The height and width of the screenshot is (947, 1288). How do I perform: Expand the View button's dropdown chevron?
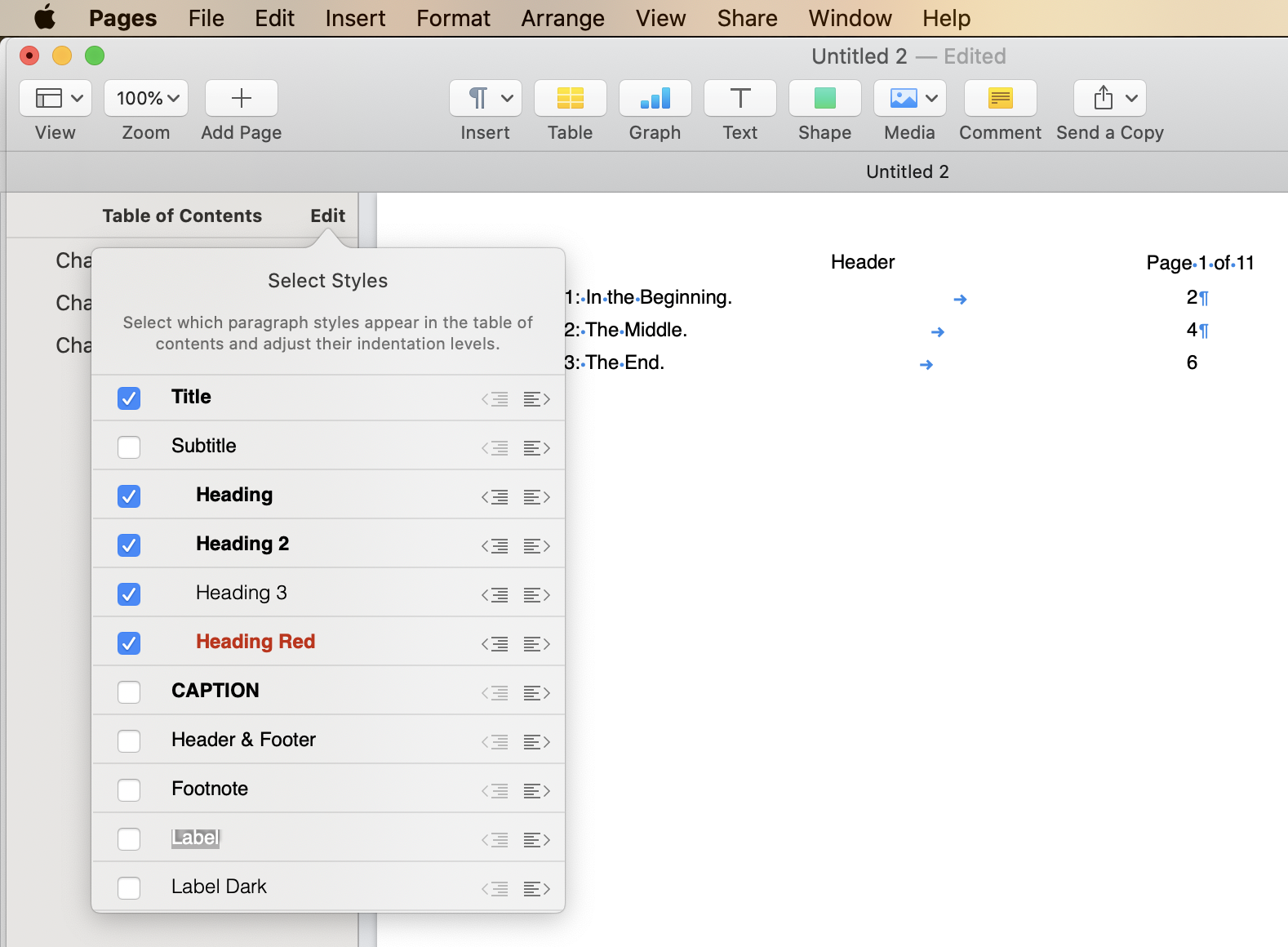pos(78,99)
